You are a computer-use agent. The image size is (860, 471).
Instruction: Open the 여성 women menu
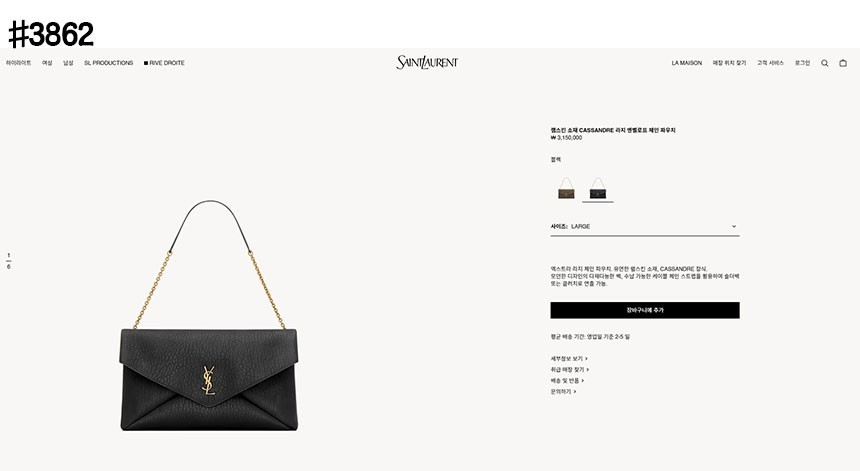(47, 63)
